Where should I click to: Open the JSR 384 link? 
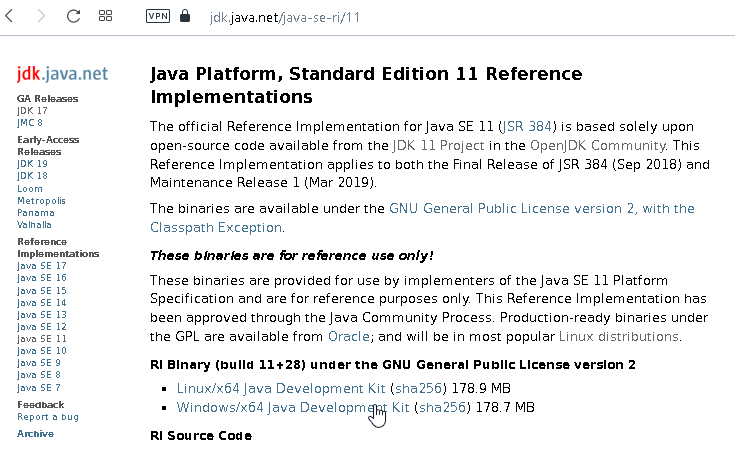pyautogui.click(x=526, y=127)
